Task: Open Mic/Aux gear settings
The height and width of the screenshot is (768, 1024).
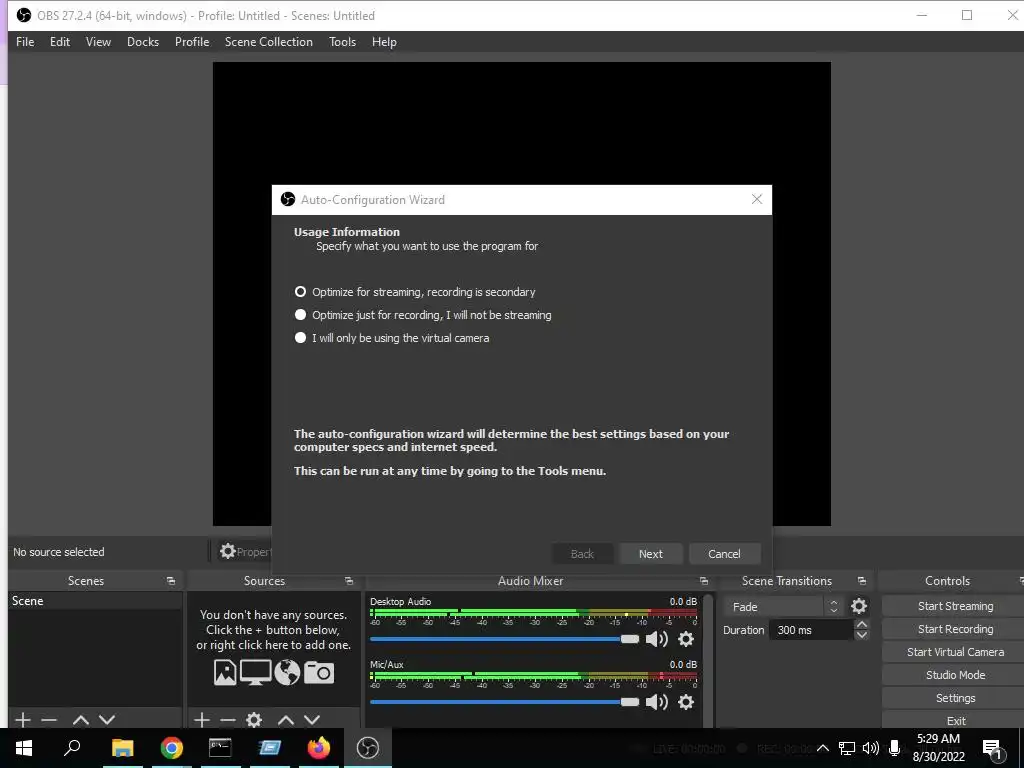Action: tap(686, 702)
